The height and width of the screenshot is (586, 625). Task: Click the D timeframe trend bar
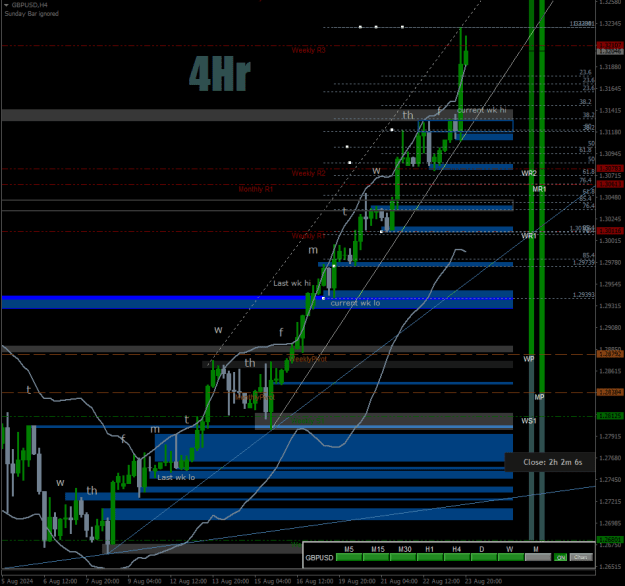483,557
